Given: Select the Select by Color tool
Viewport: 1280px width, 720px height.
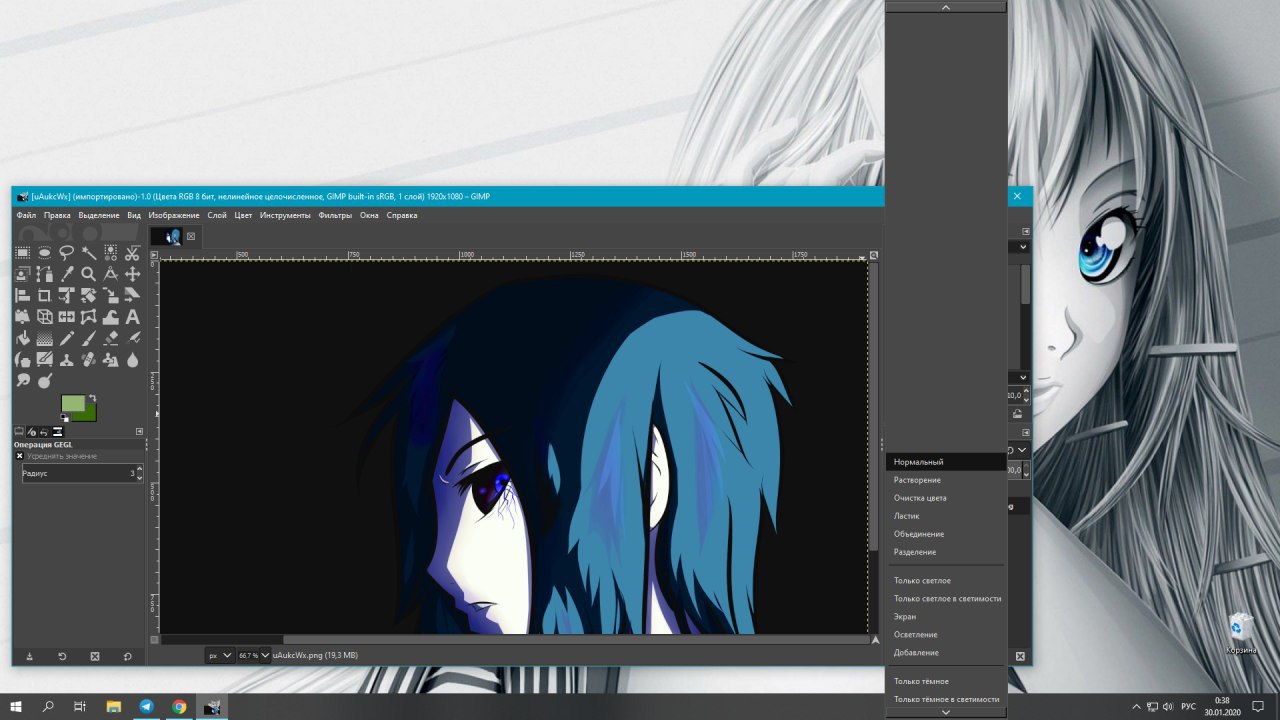Looking at the screenshot, I should 111,253.
